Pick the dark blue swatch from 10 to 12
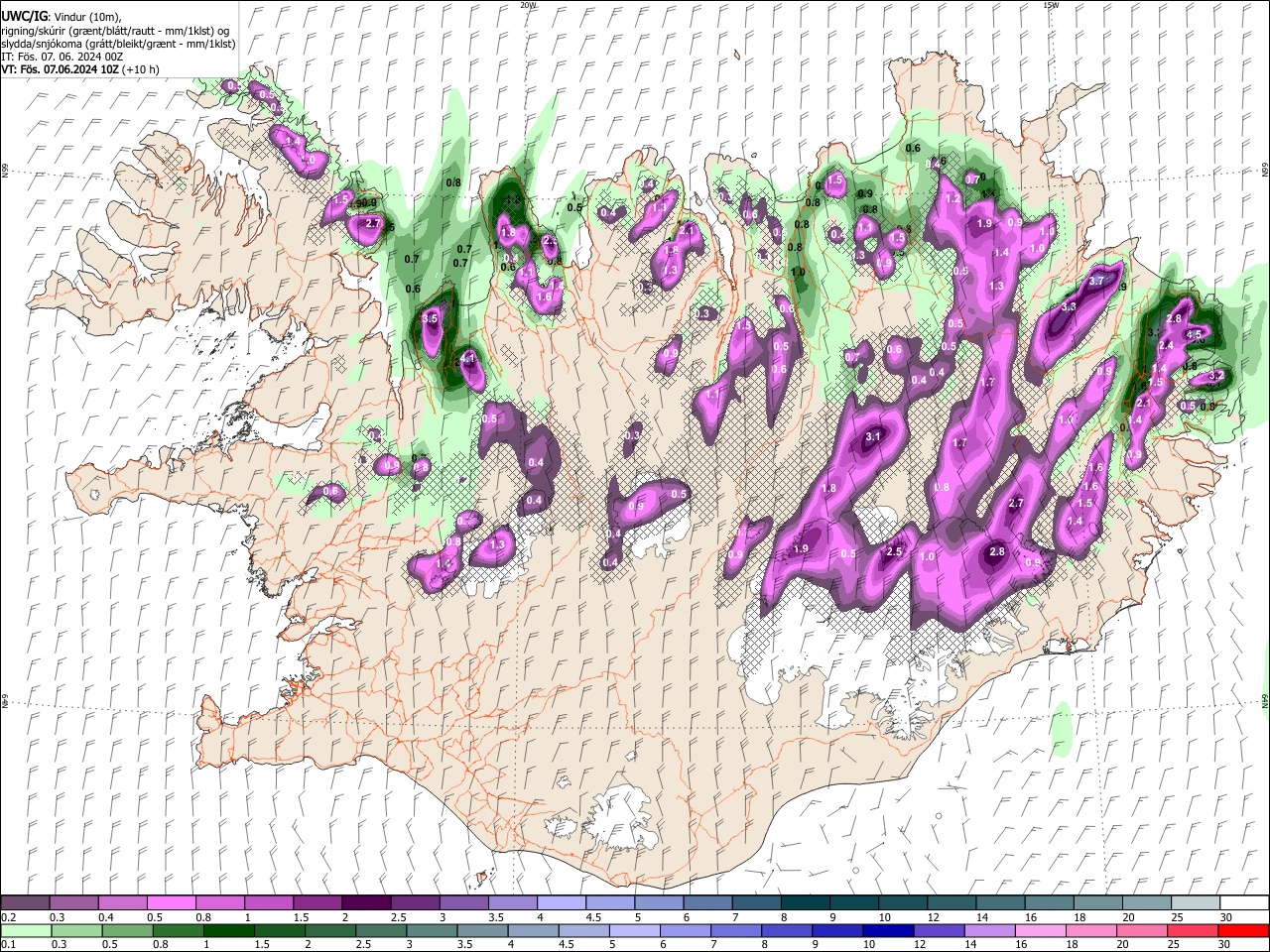The width and height of the screenshot is (1270, 952). tap(888, 930)
